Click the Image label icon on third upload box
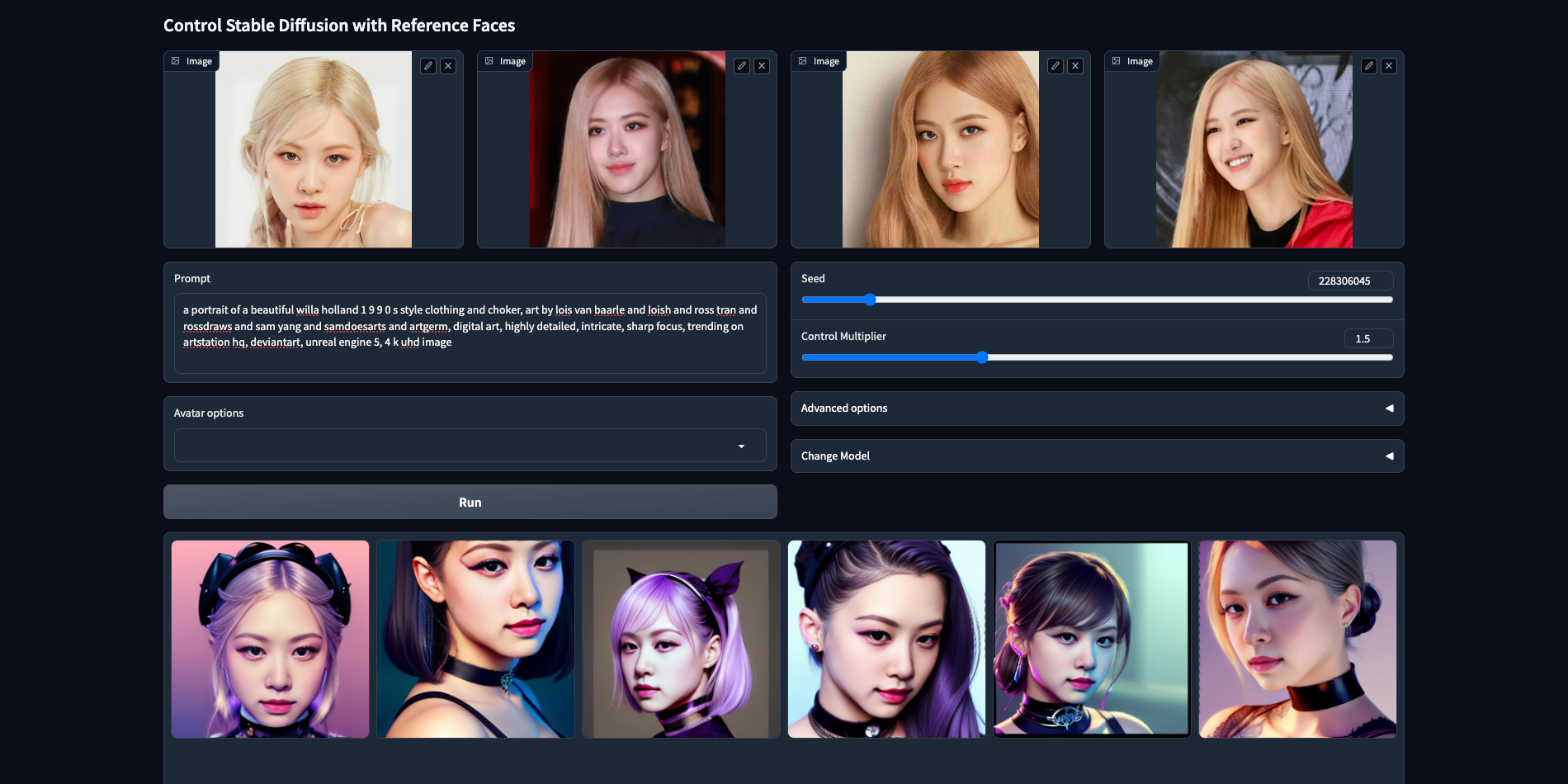1568x784 pixels. [x=803, y=61]
